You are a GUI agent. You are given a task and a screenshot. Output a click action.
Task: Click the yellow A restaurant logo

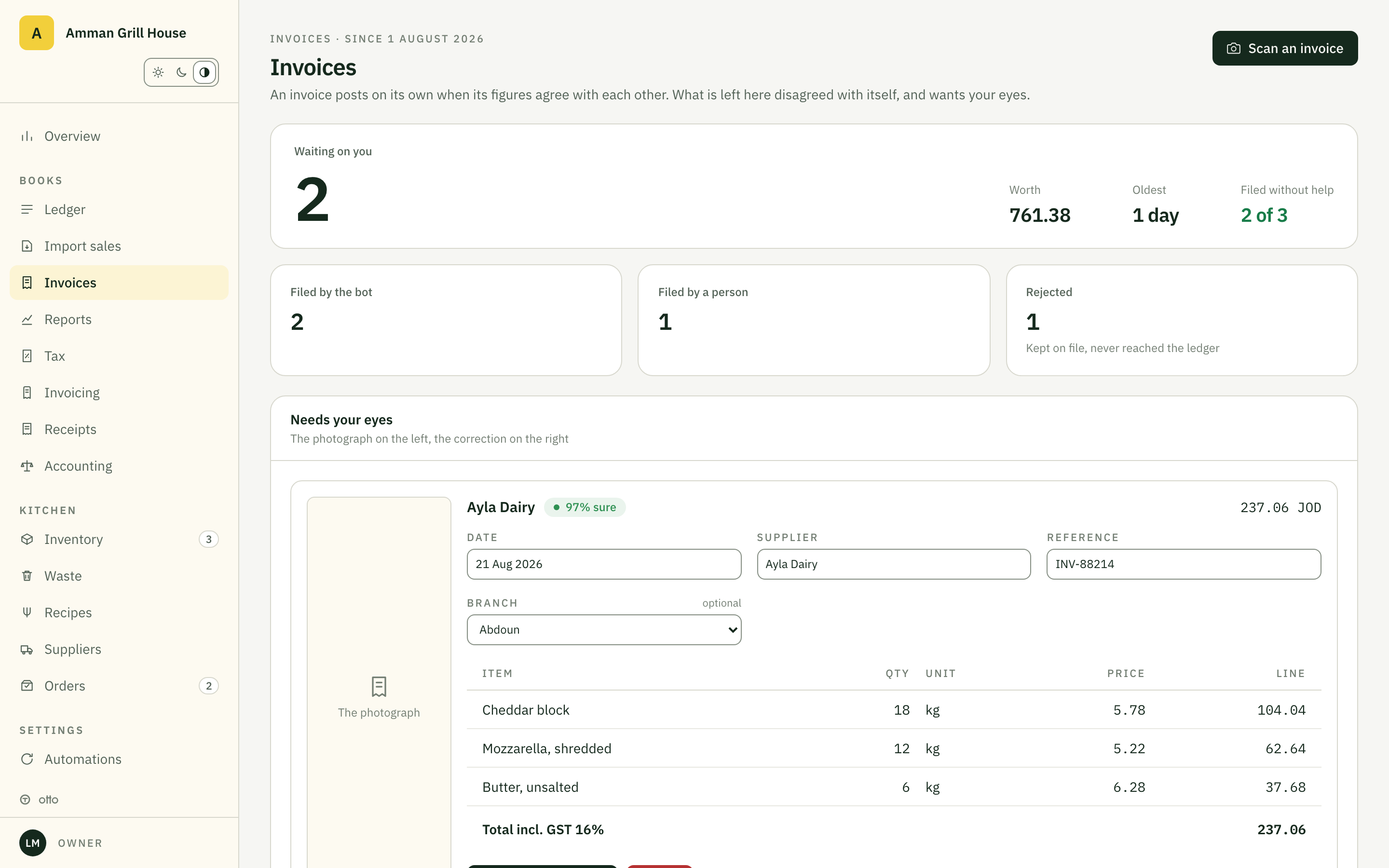point(37,33)
